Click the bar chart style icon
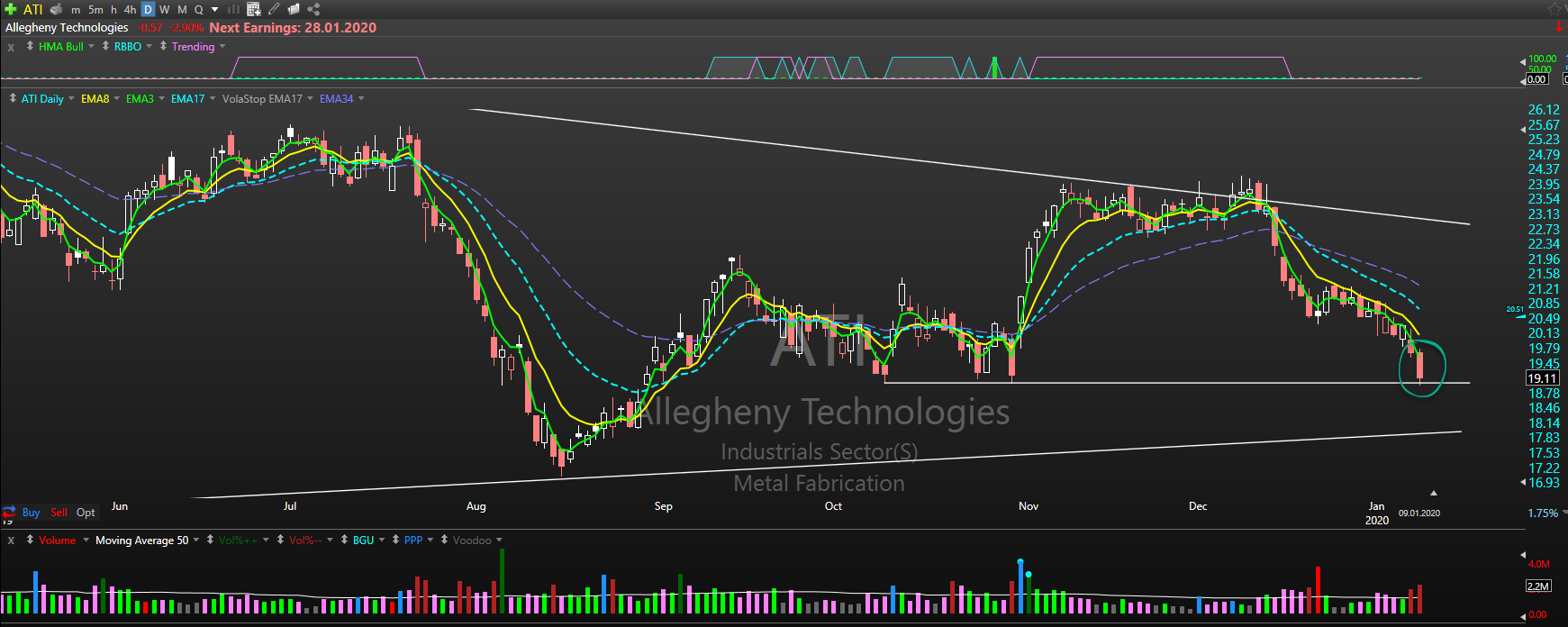This screenshot has height=627, width=1568. (x=233, y=9)
